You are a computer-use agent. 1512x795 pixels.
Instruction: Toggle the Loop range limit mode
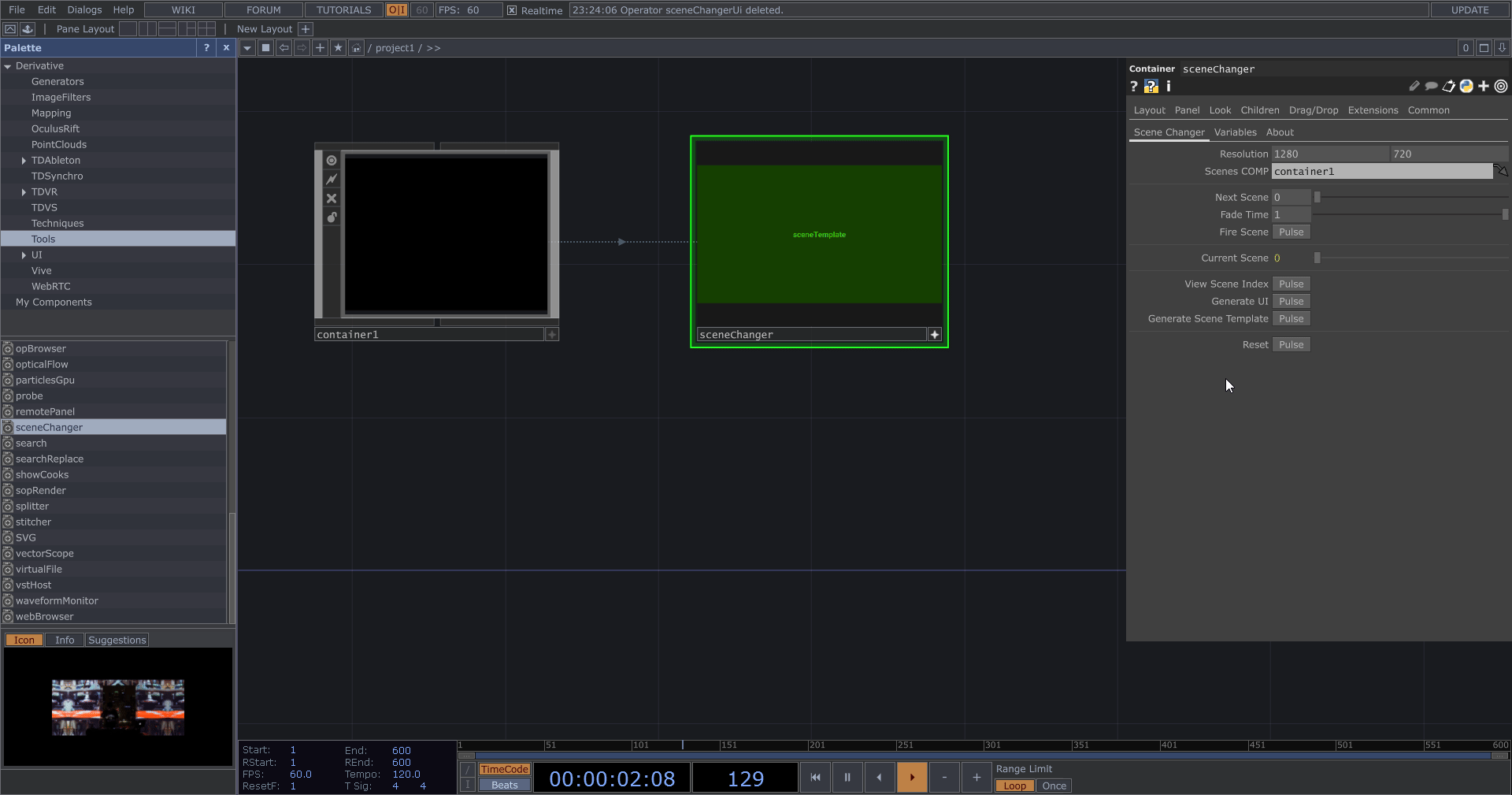pyautogui.click(x=1014, y=786)
